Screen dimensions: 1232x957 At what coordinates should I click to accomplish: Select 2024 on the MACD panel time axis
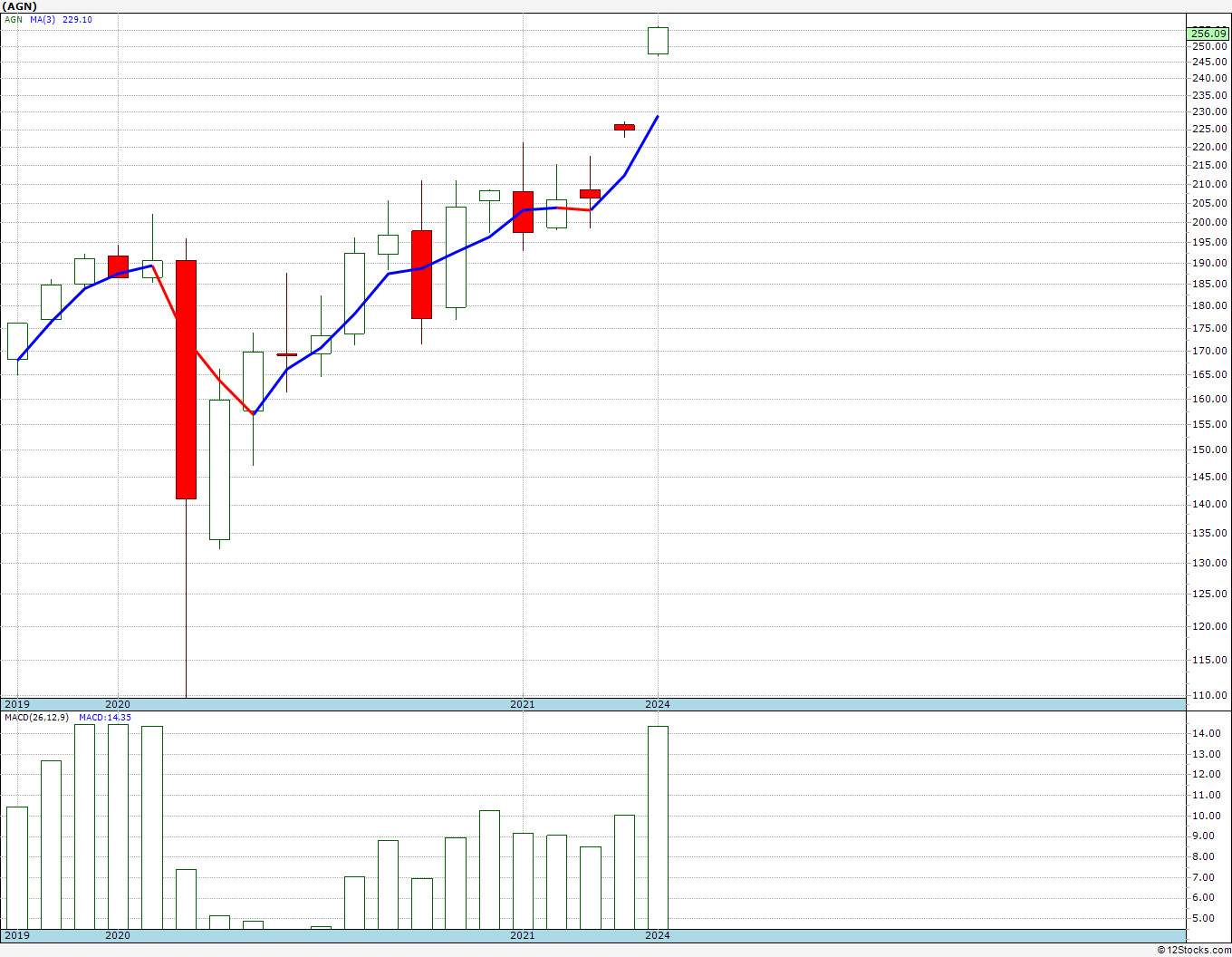coord(658,935)
